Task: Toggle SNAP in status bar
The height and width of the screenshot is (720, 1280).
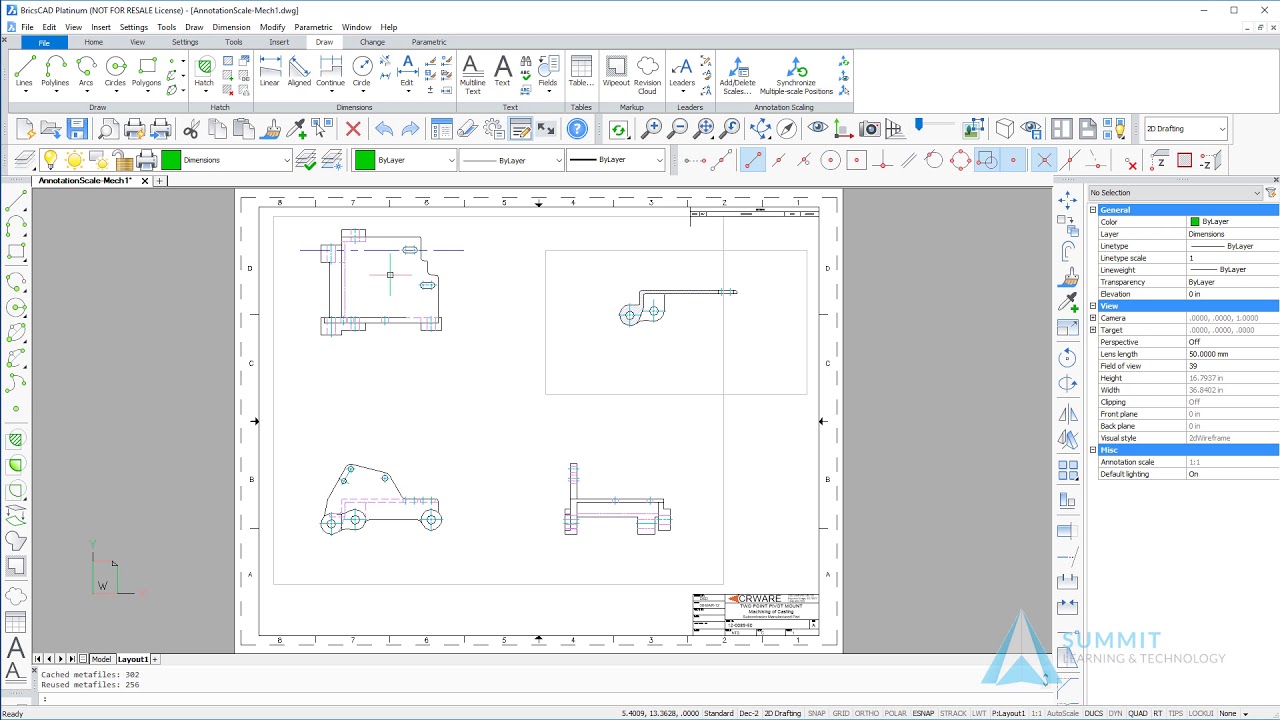Action: point(817,713)
